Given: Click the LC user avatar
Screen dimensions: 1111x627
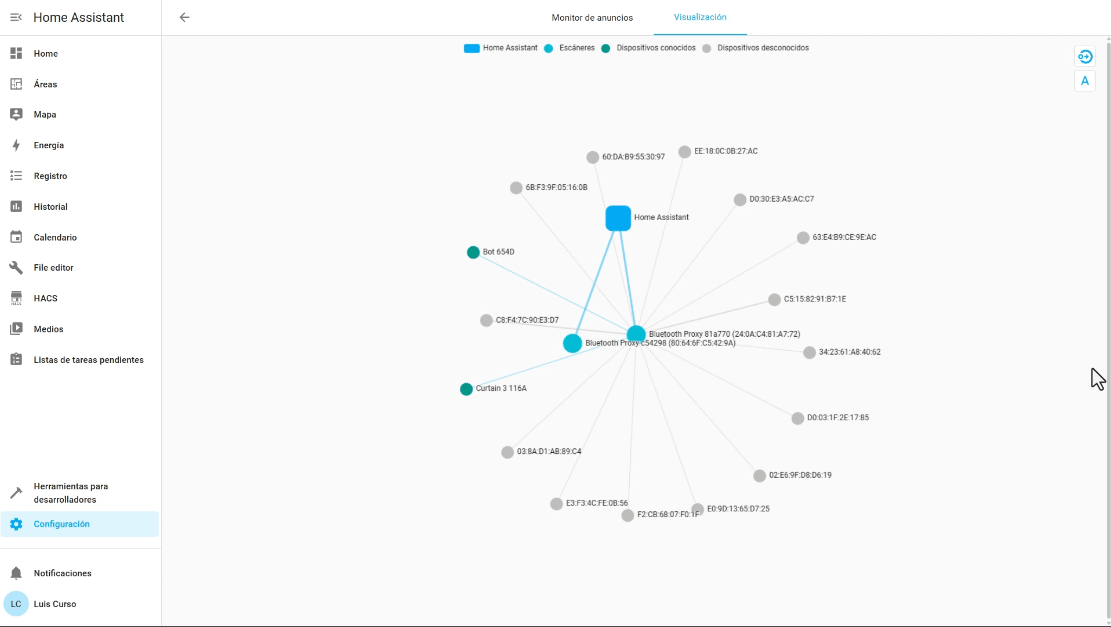Looking at the screenshot, I should point(16,604).
